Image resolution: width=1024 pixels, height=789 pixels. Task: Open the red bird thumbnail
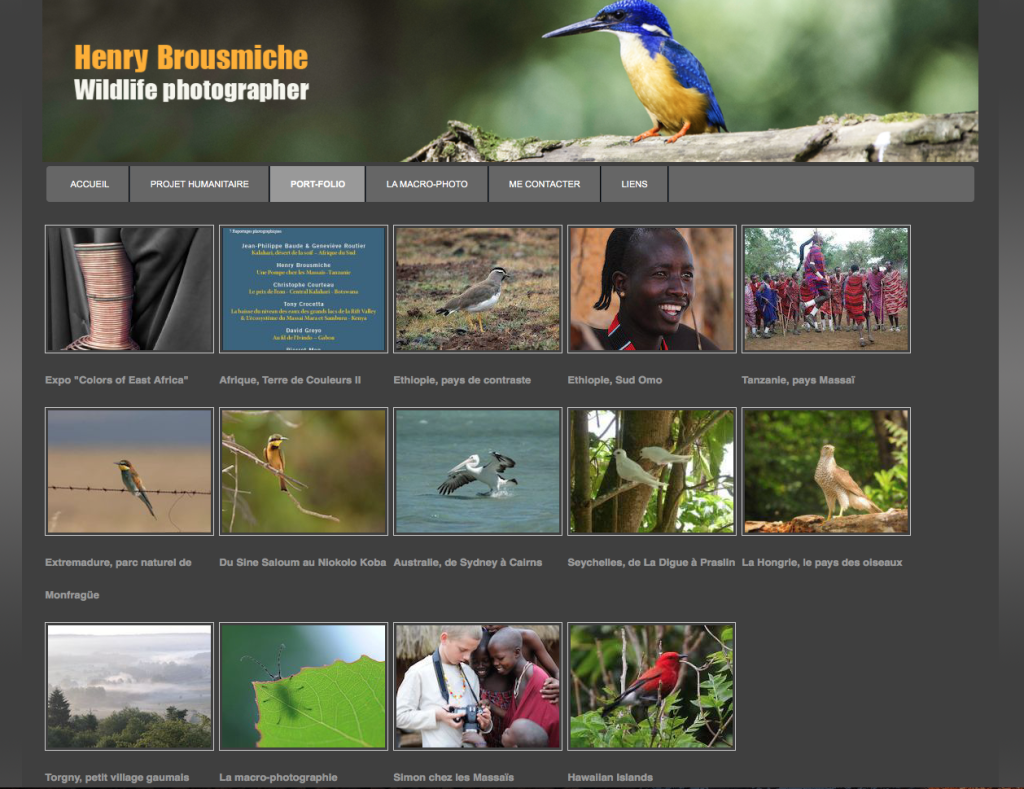tap(651, 686)
